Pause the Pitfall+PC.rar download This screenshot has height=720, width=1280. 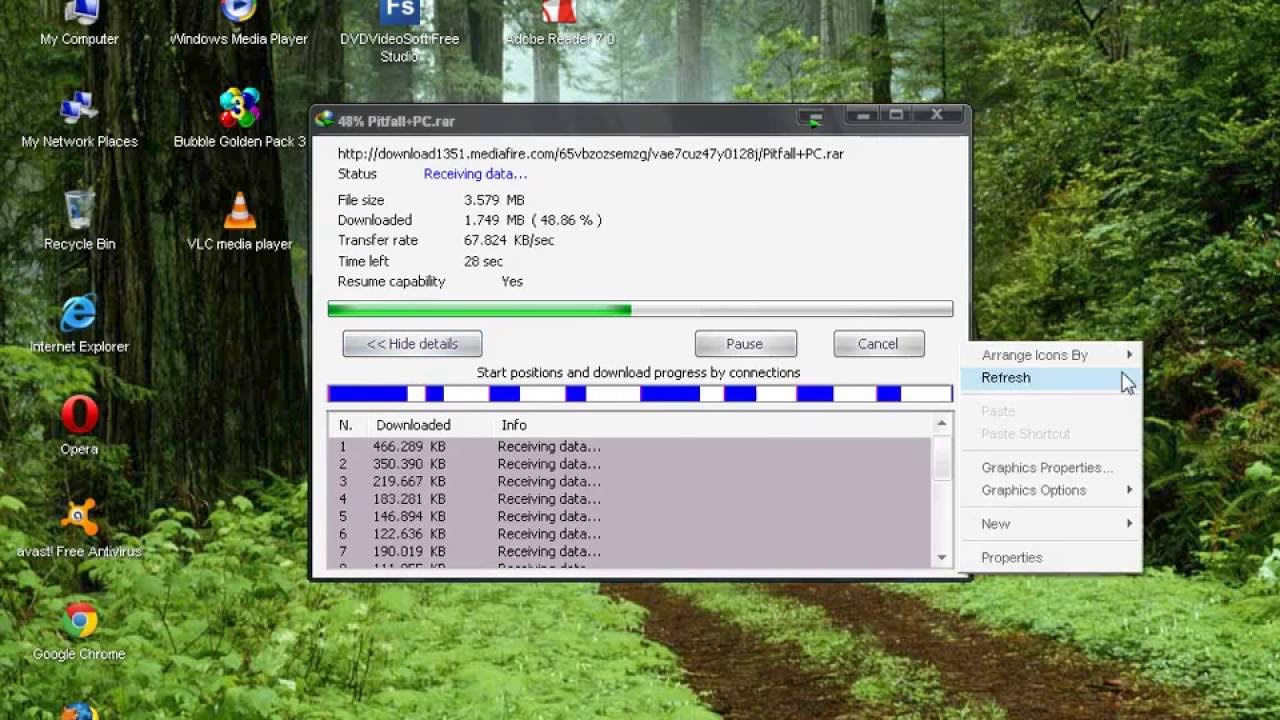745,344
